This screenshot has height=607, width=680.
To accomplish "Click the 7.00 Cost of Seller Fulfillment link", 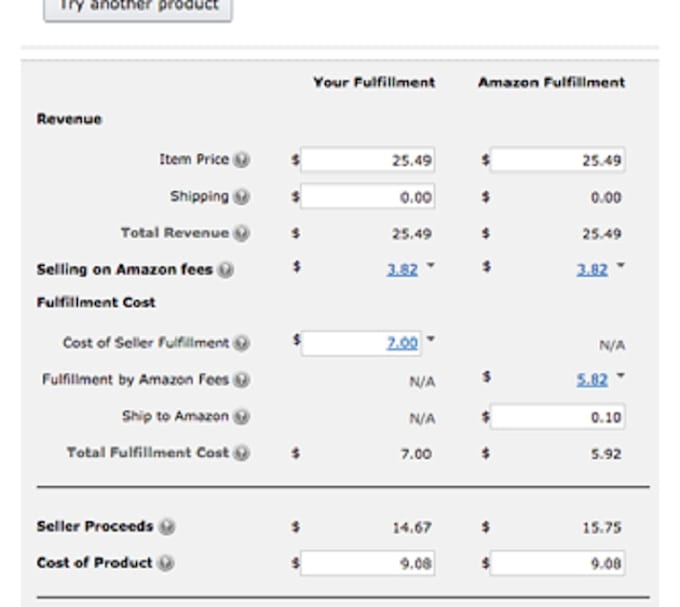I will tap(402, 343).
